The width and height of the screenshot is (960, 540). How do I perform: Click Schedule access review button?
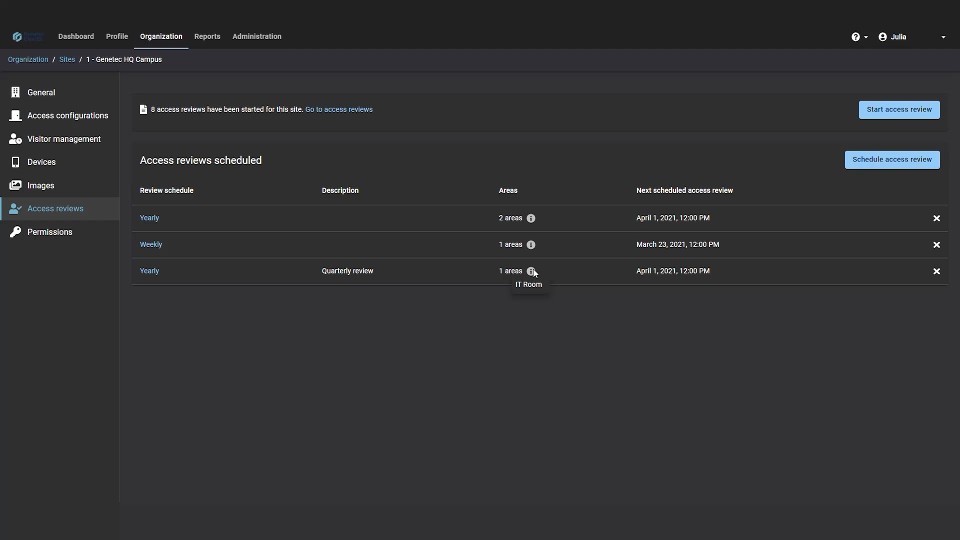pos(891,160)
